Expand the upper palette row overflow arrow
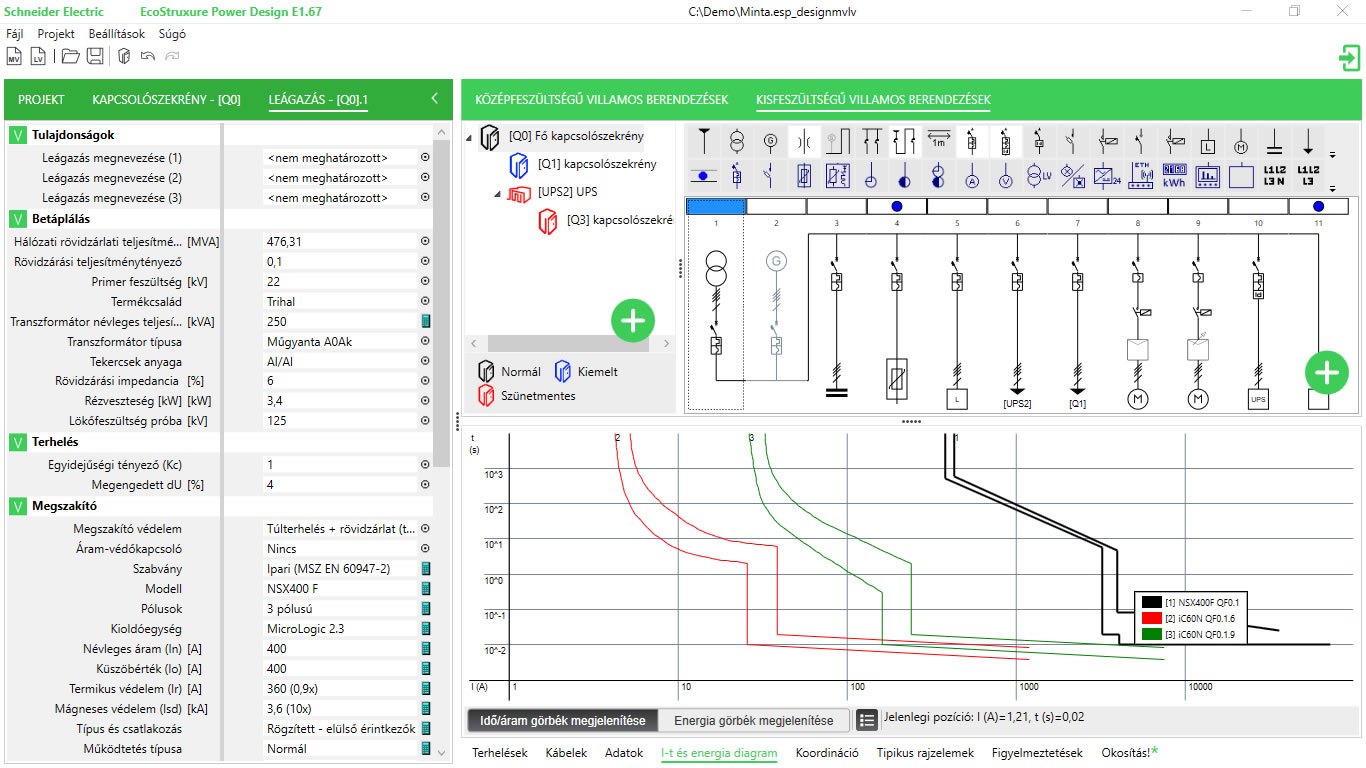Screen dimensions: 1366x768 pos(1332,153)
